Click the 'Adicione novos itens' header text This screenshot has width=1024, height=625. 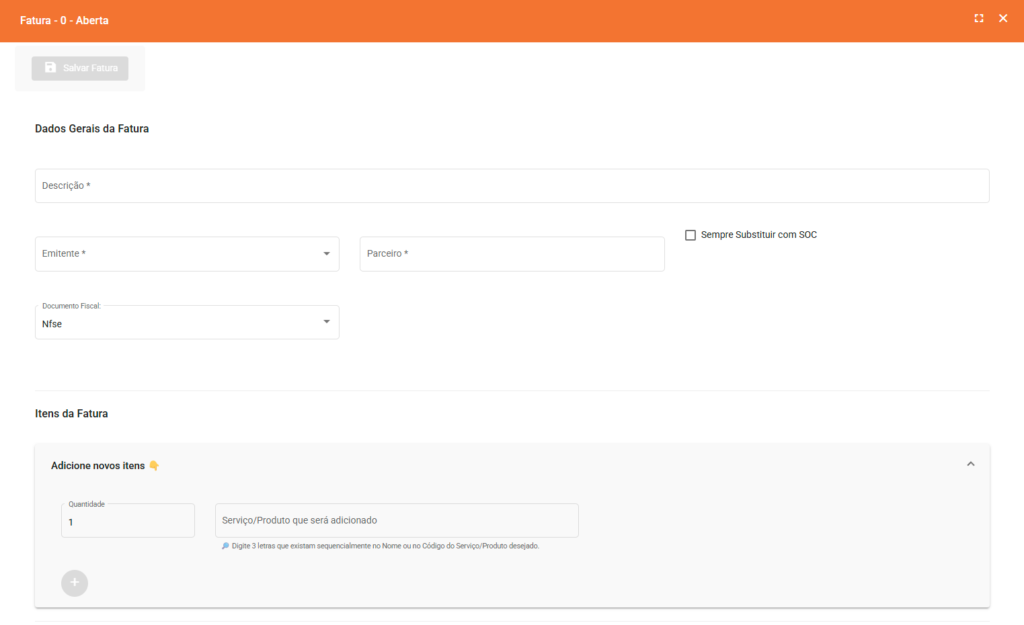(98, 466)
